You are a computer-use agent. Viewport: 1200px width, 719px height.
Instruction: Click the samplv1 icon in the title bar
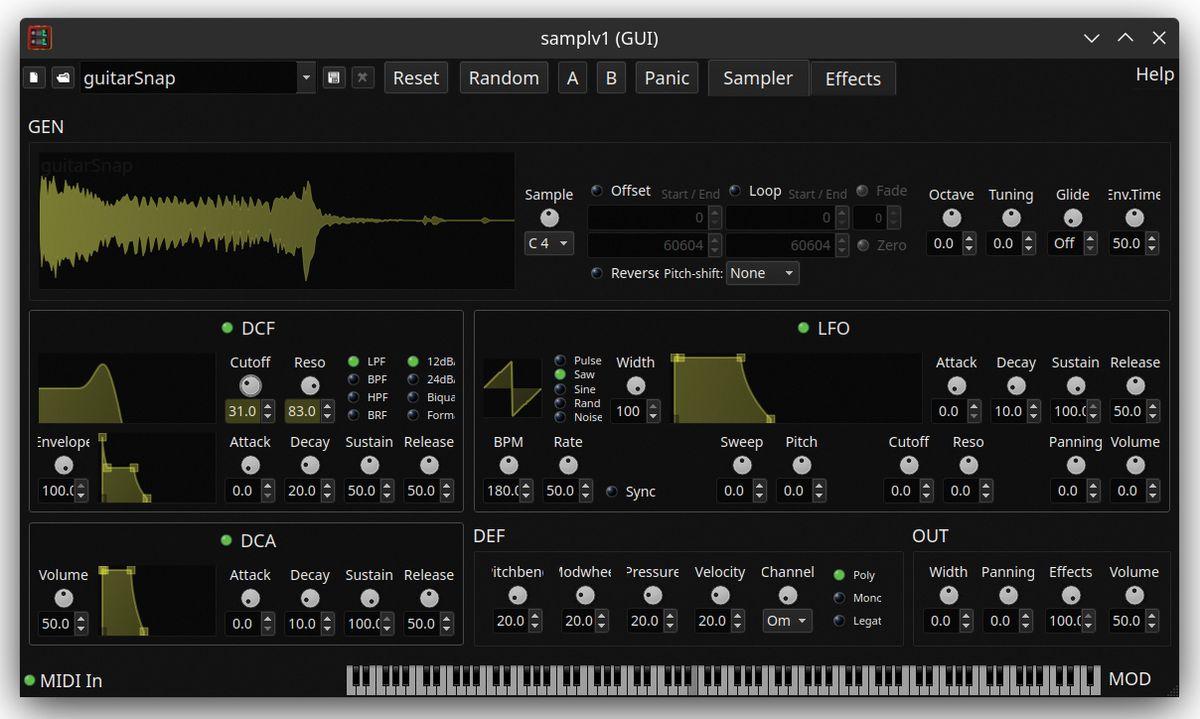point(38,37)
